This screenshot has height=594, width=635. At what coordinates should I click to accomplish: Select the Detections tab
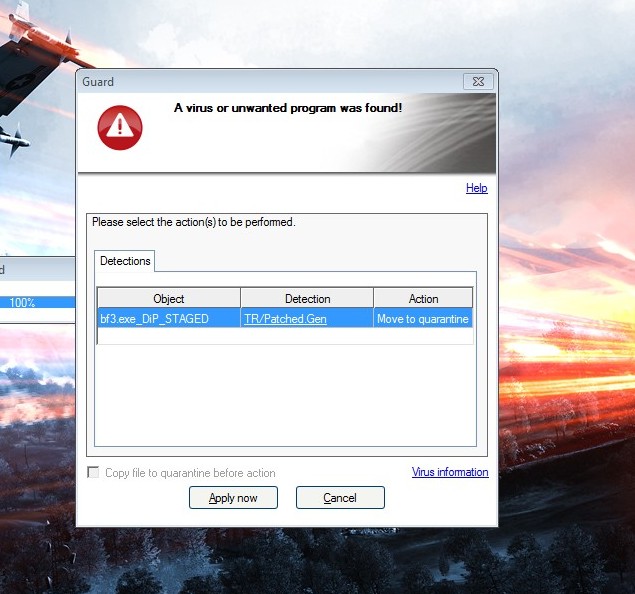[125, 261]
